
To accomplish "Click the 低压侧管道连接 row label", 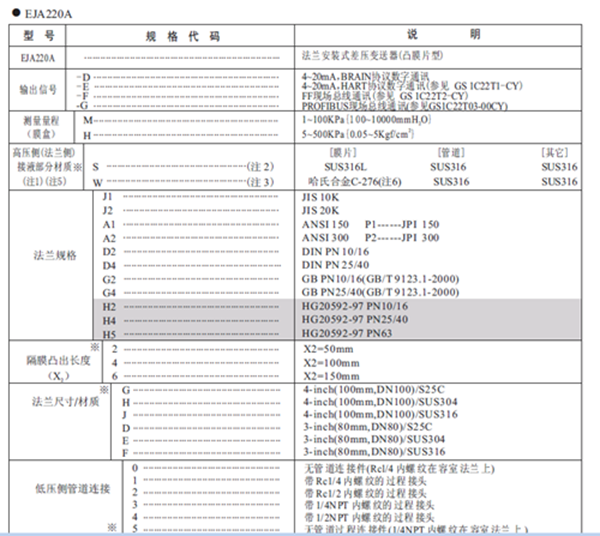I will 73,489.
